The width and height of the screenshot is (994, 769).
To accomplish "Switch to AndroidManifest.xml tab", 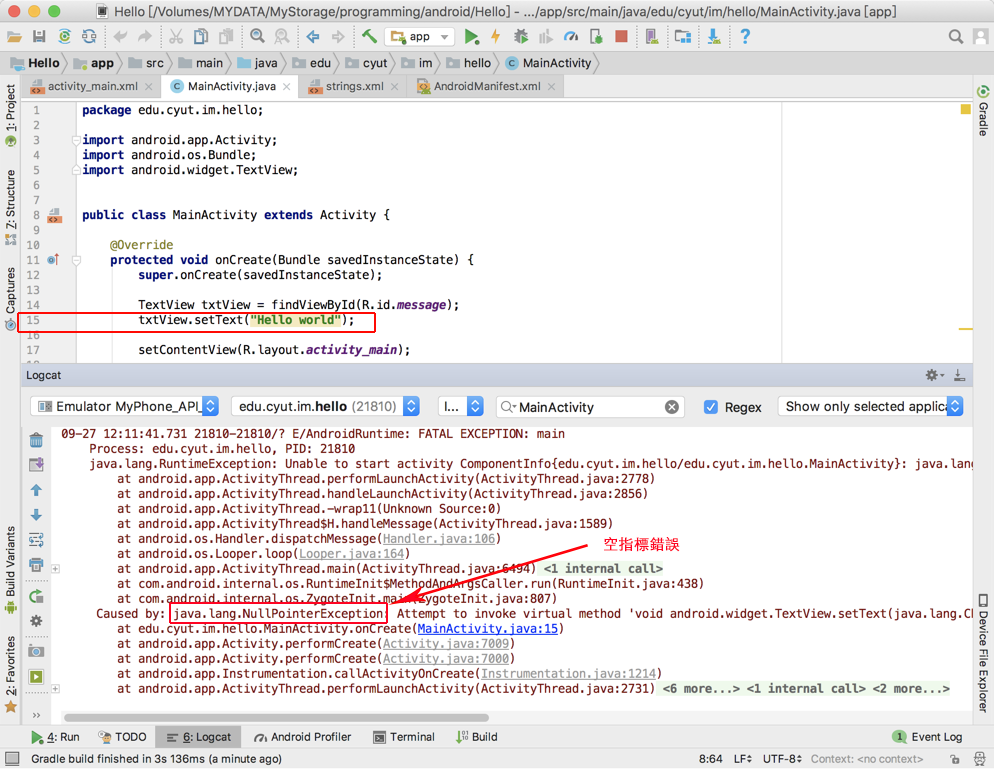I will pos(486,86).
